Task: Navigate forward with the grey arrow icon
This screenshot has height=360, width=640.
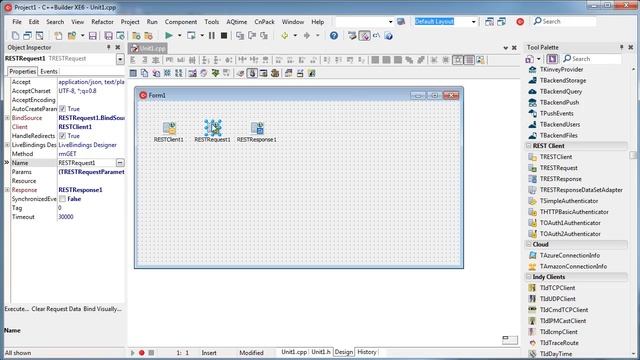Action: point(307,36)
